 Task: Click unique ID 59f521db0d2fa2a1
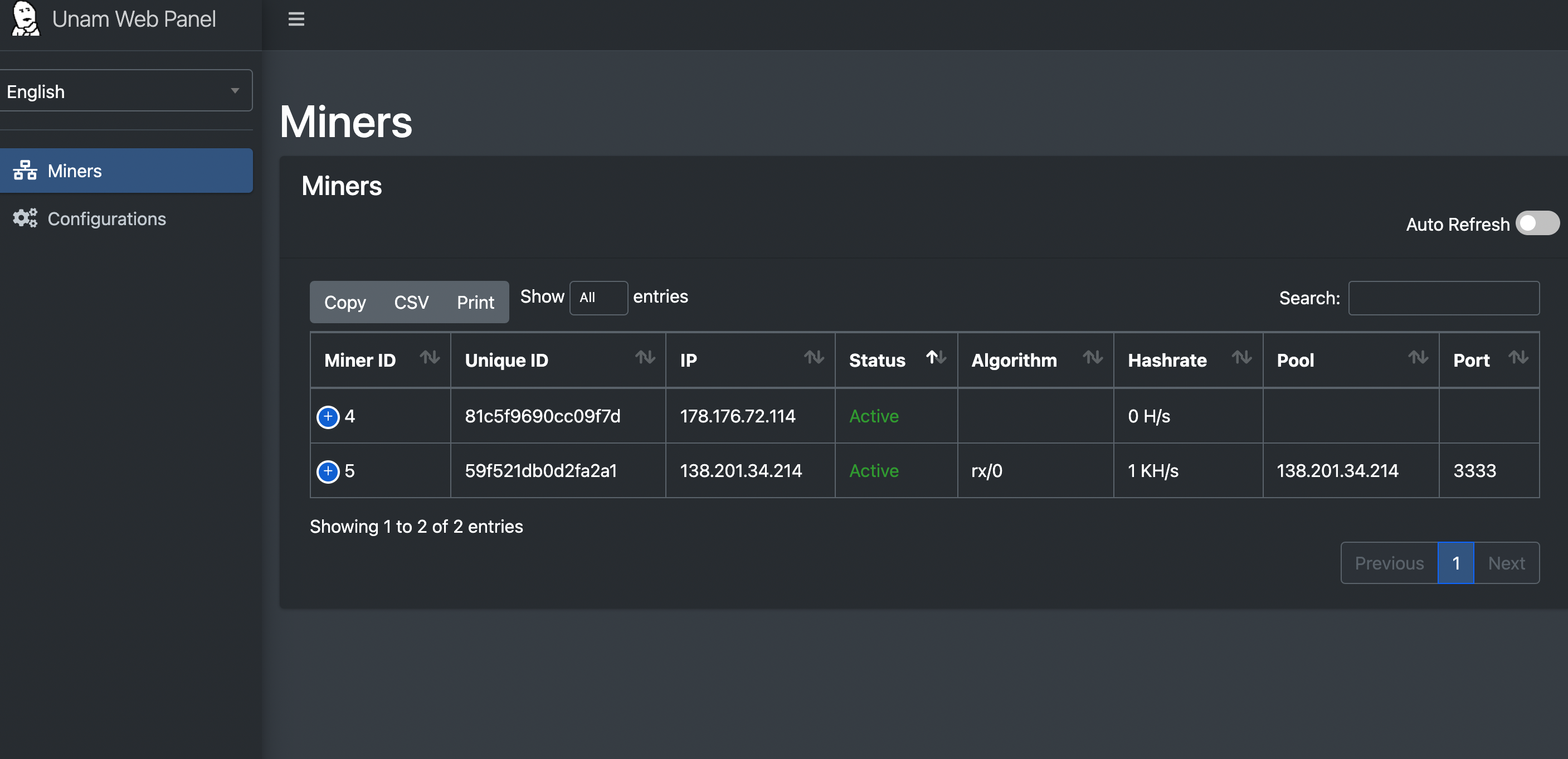click(540, 470)
